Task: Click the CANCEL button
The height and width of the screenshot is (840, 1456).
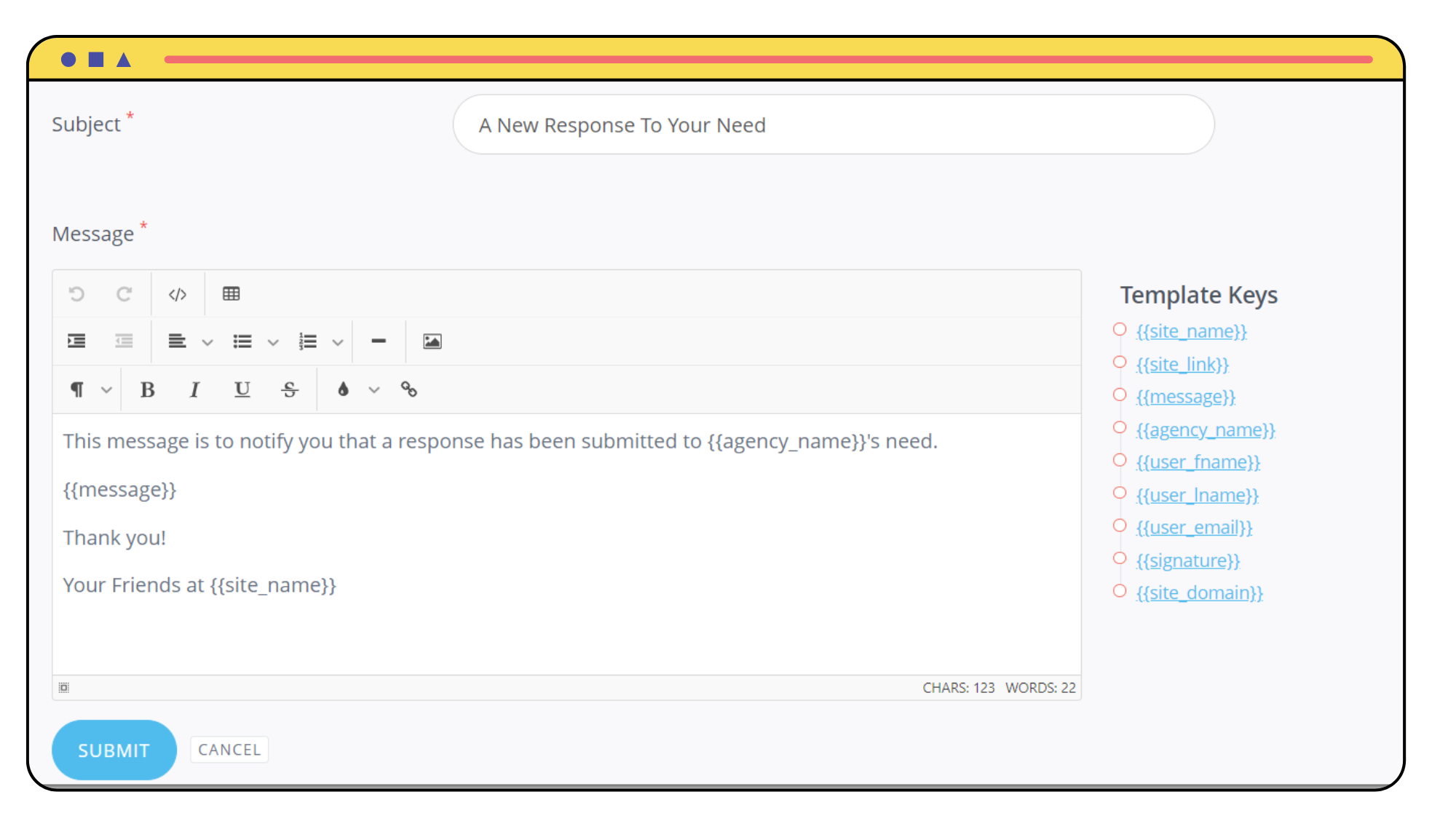Action: [229, 749]
